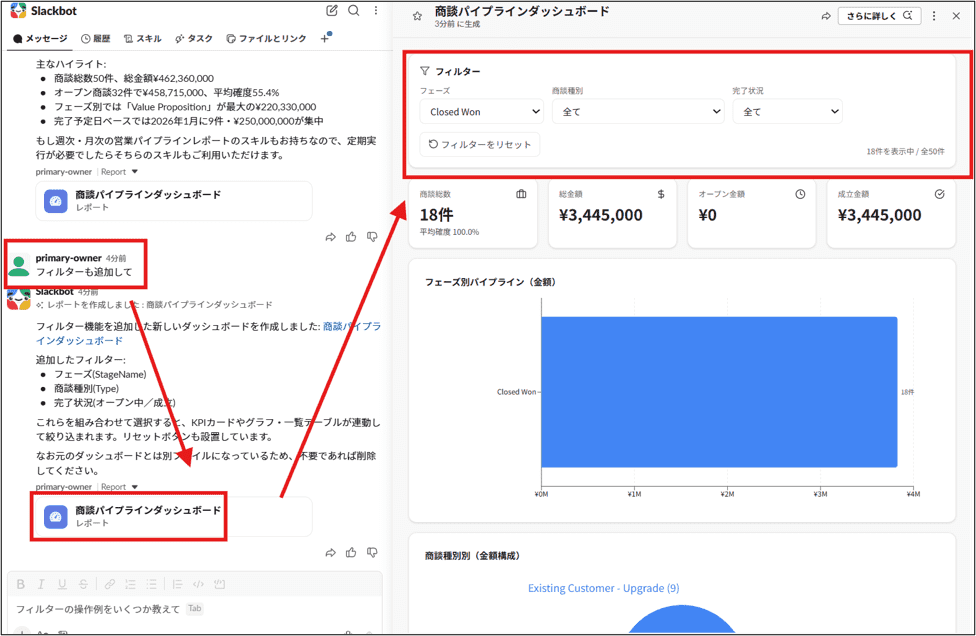
Task: Click the フェーズ別パイプライン（金額） chart title
Action: 490,282
